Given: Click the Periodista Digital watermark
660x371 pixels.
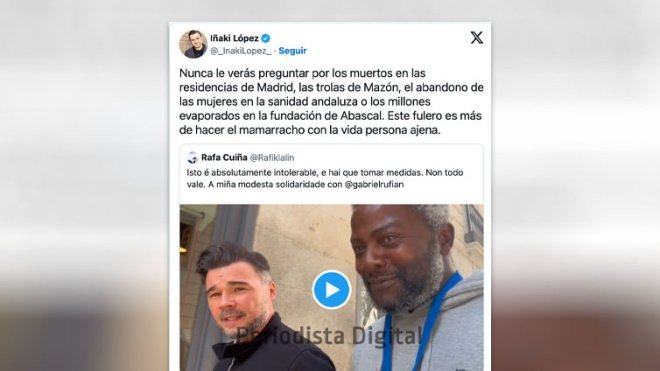Looking at the screenshot, I should coord(330,336).
